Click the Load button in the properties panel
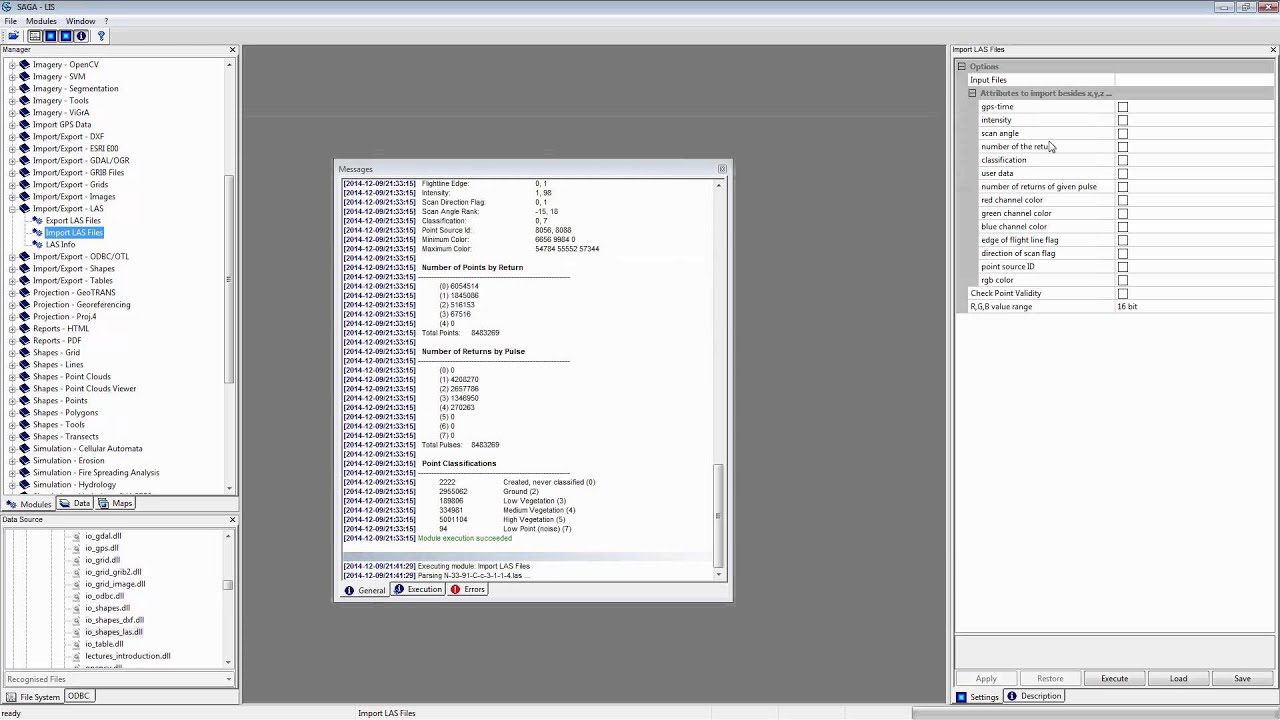Viewport: 1280px width, 720px height. [x=1178, y=679]
